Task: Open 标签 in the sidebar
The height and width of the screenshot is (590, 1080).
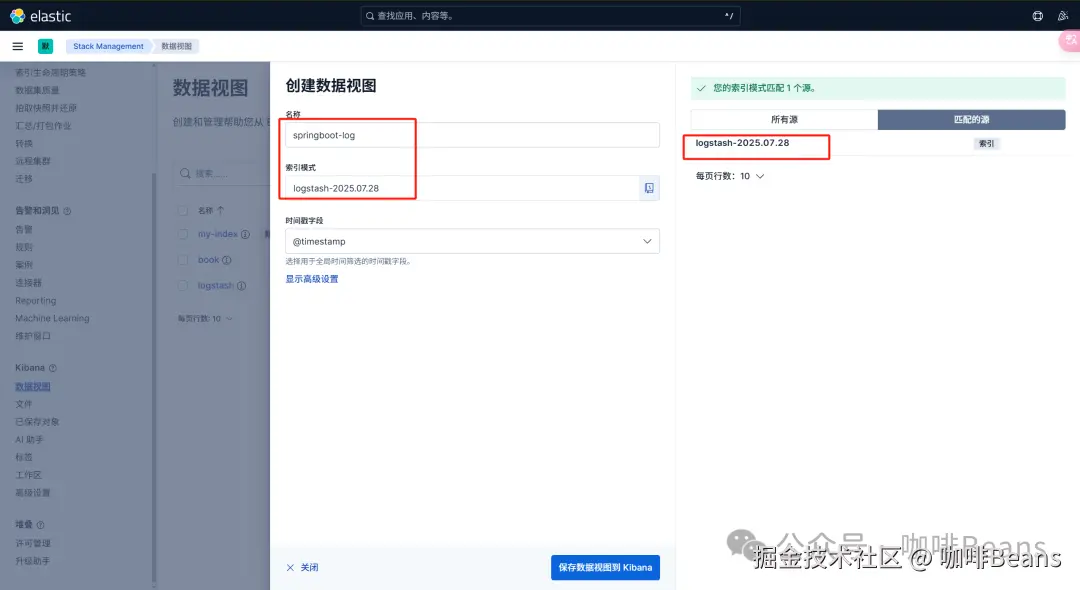Action: 24,457
